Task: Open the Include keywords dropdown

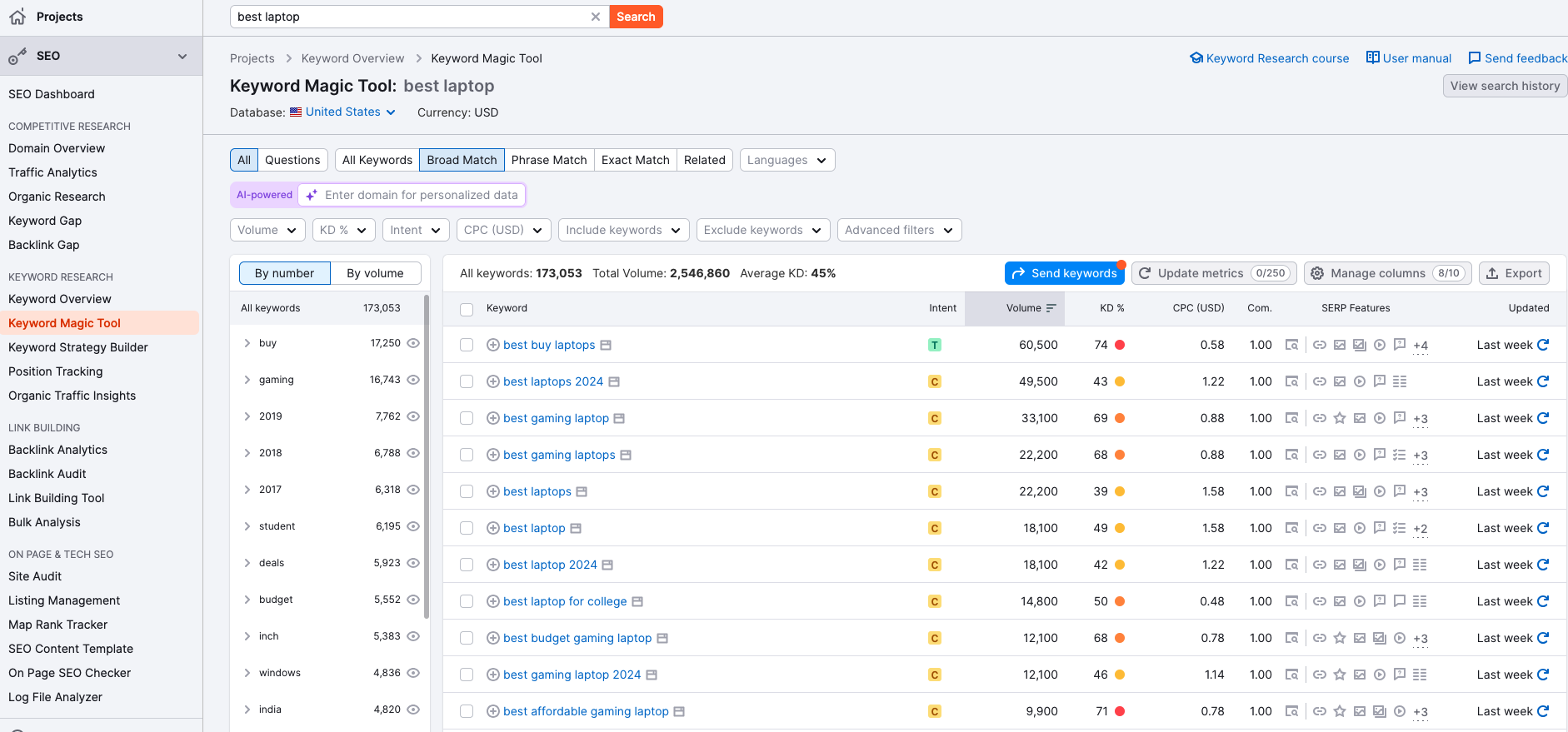Action: [x=624, y=230]
